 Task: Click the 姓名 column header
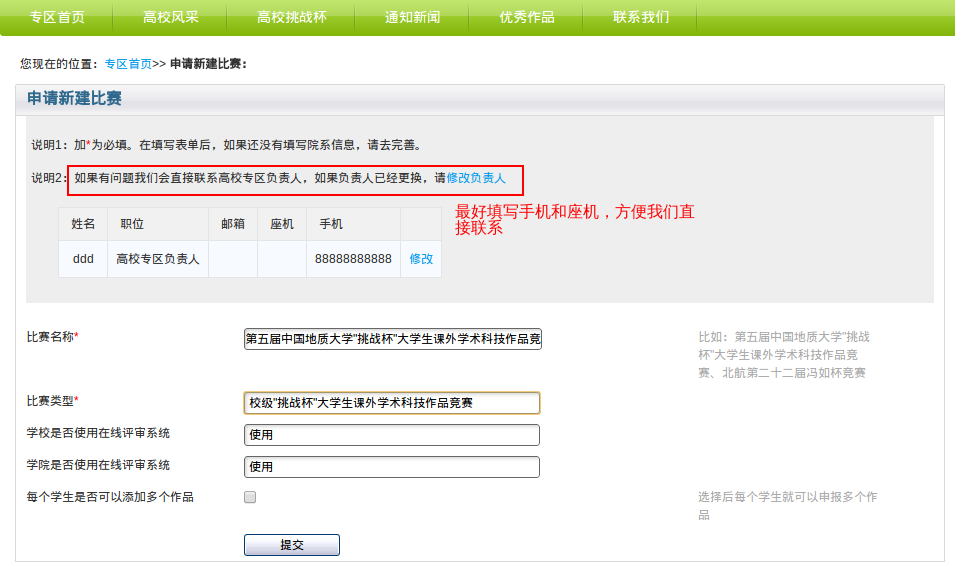coord(83,224)
